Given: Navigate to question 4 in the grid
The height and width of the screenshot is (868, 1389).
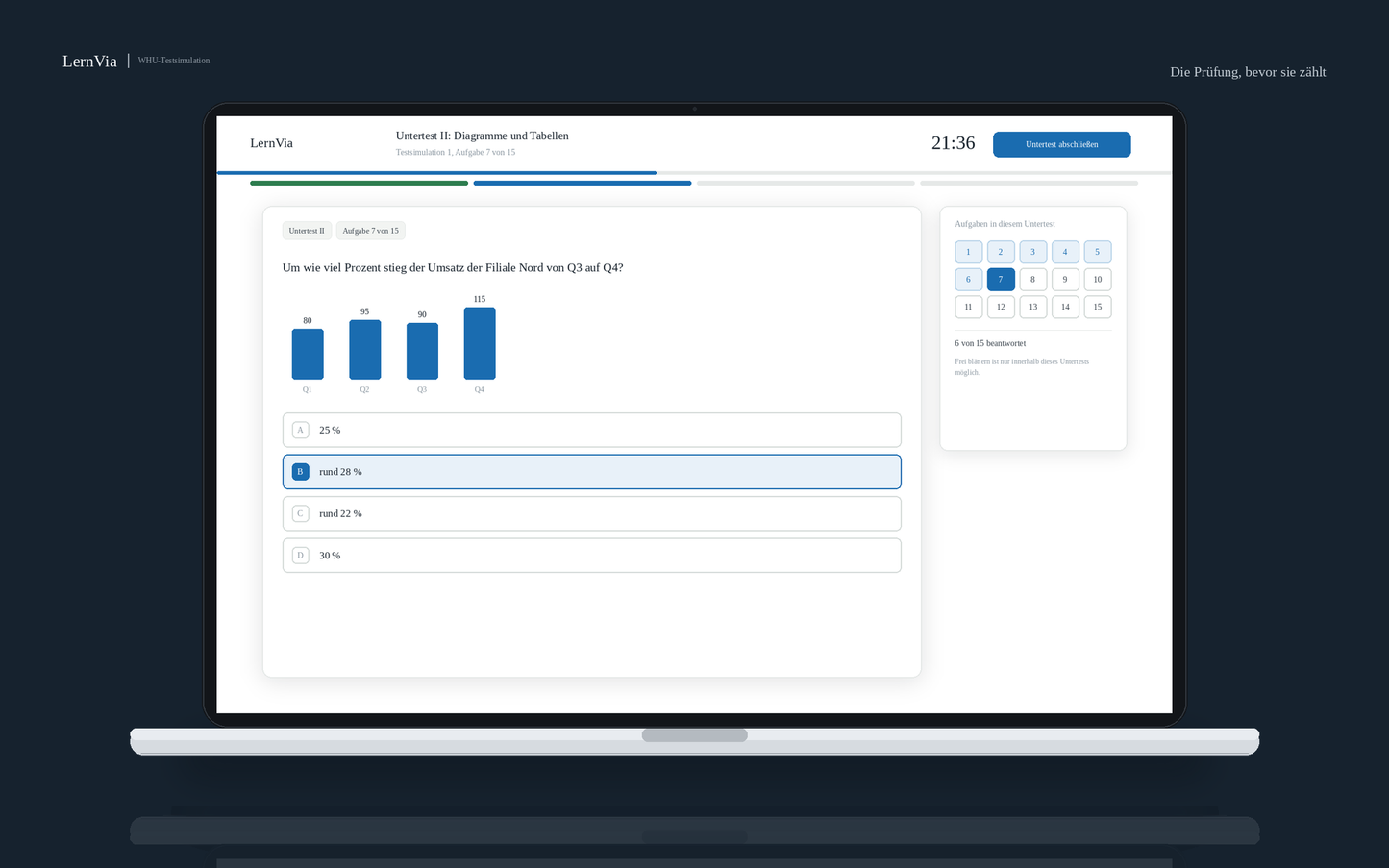Looking at the screenshot, I should 1065,252.
